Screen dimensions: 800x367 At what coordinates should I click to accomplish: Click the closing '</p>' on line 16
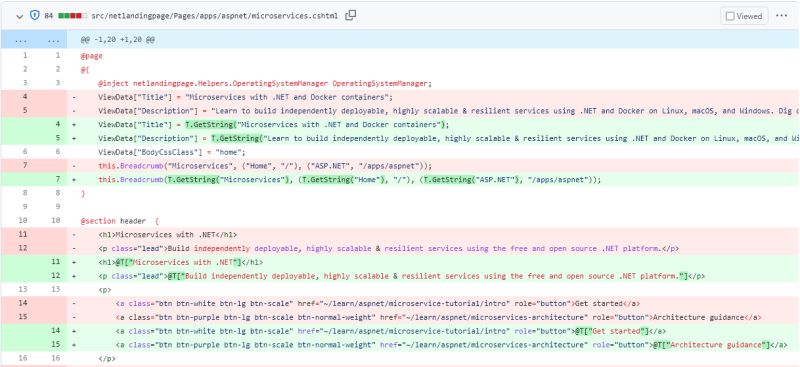107,358
